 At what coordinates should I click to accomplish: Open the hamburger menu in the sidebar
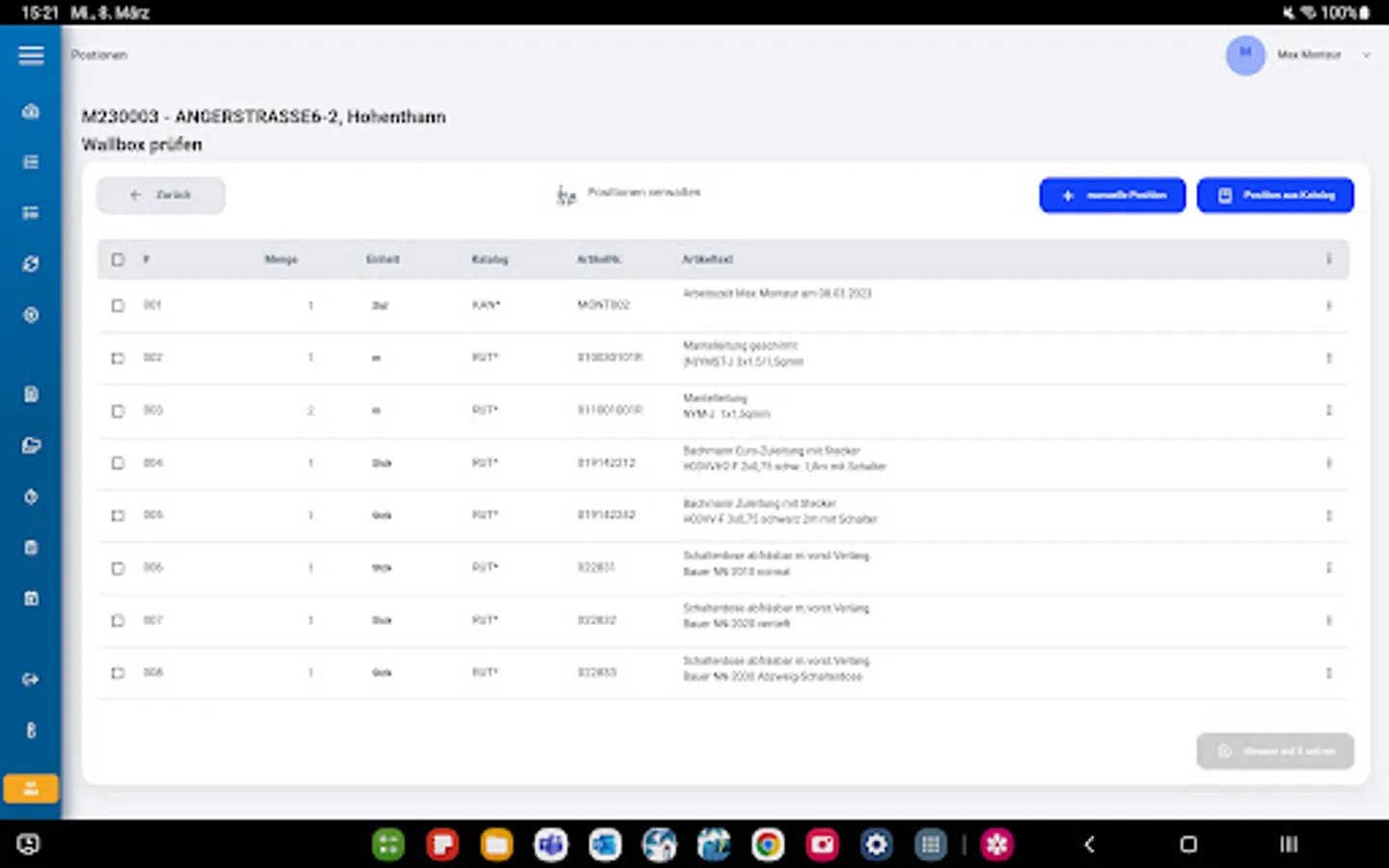click(31, 55)
